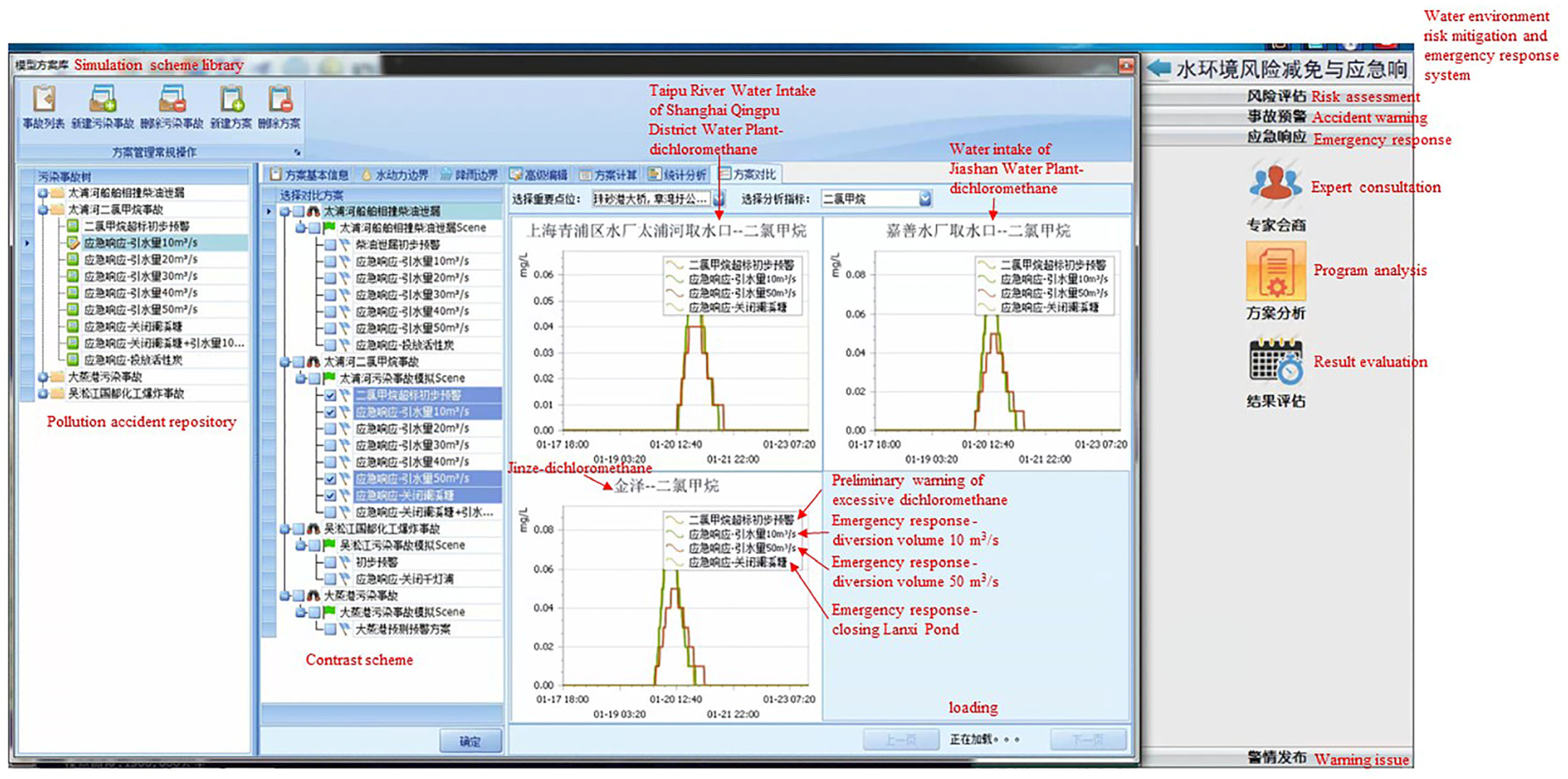Open 方案分析 program analysis icon
The image size is (1568, 779).
click(x=1276, y=272)
